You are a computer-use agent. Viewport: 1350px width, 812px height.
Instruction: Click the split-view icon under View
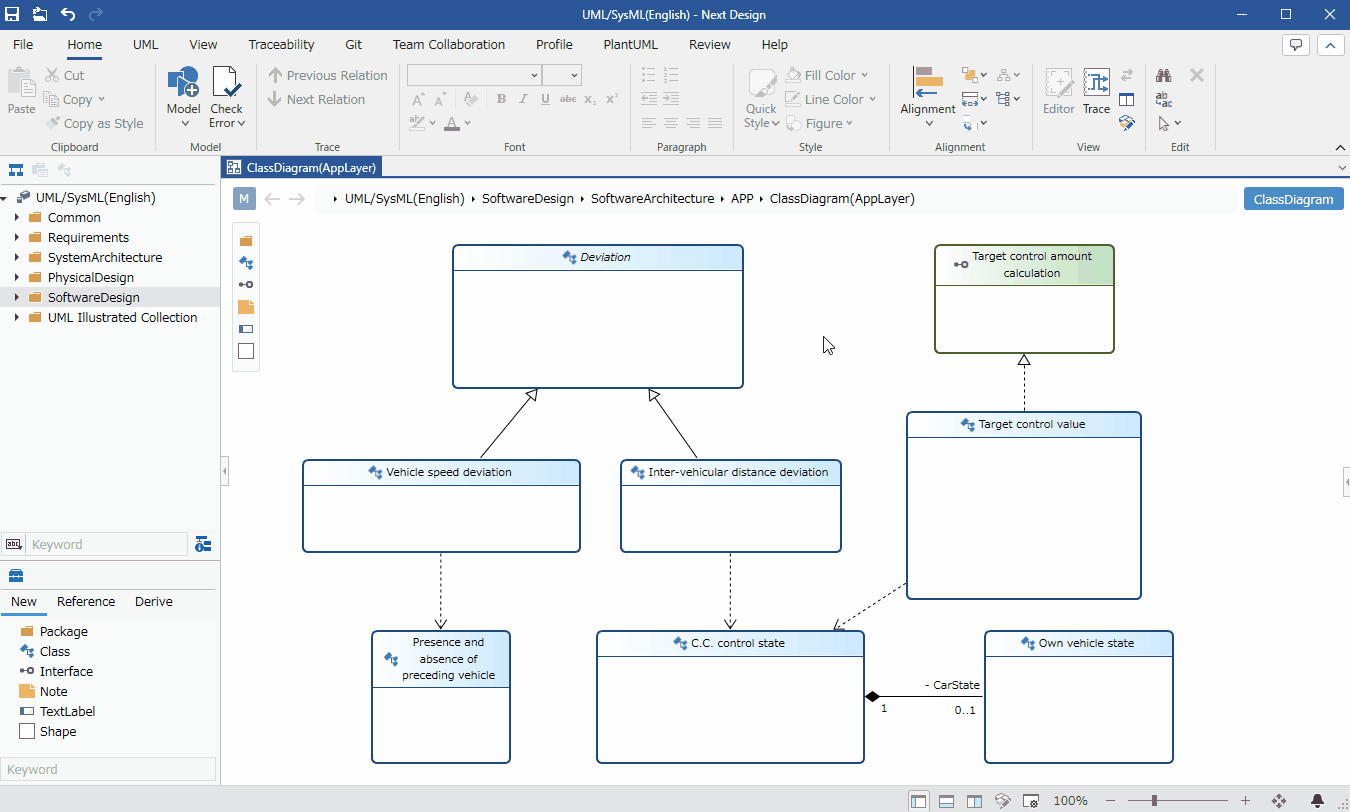(x=1126, y=99)
